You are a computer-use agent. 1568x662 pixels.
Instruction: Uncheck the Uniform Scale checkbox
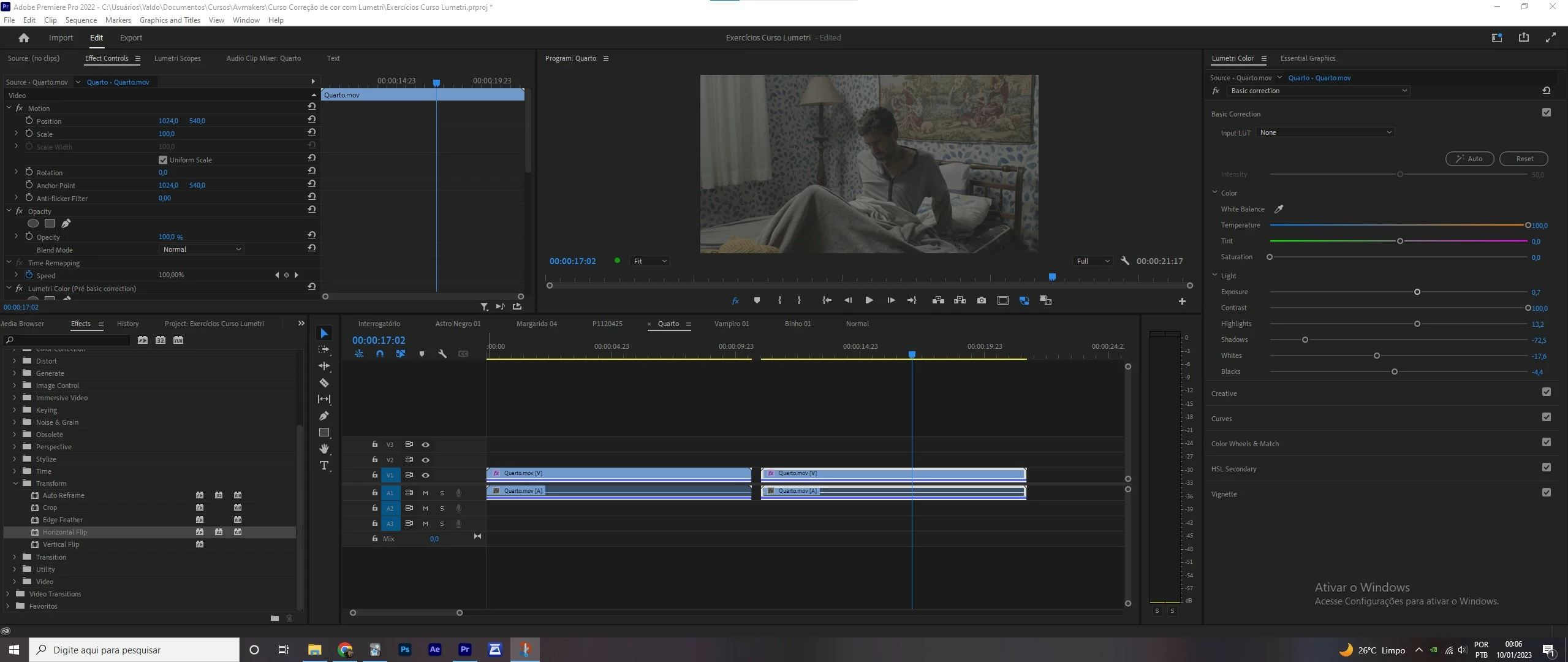163,160
